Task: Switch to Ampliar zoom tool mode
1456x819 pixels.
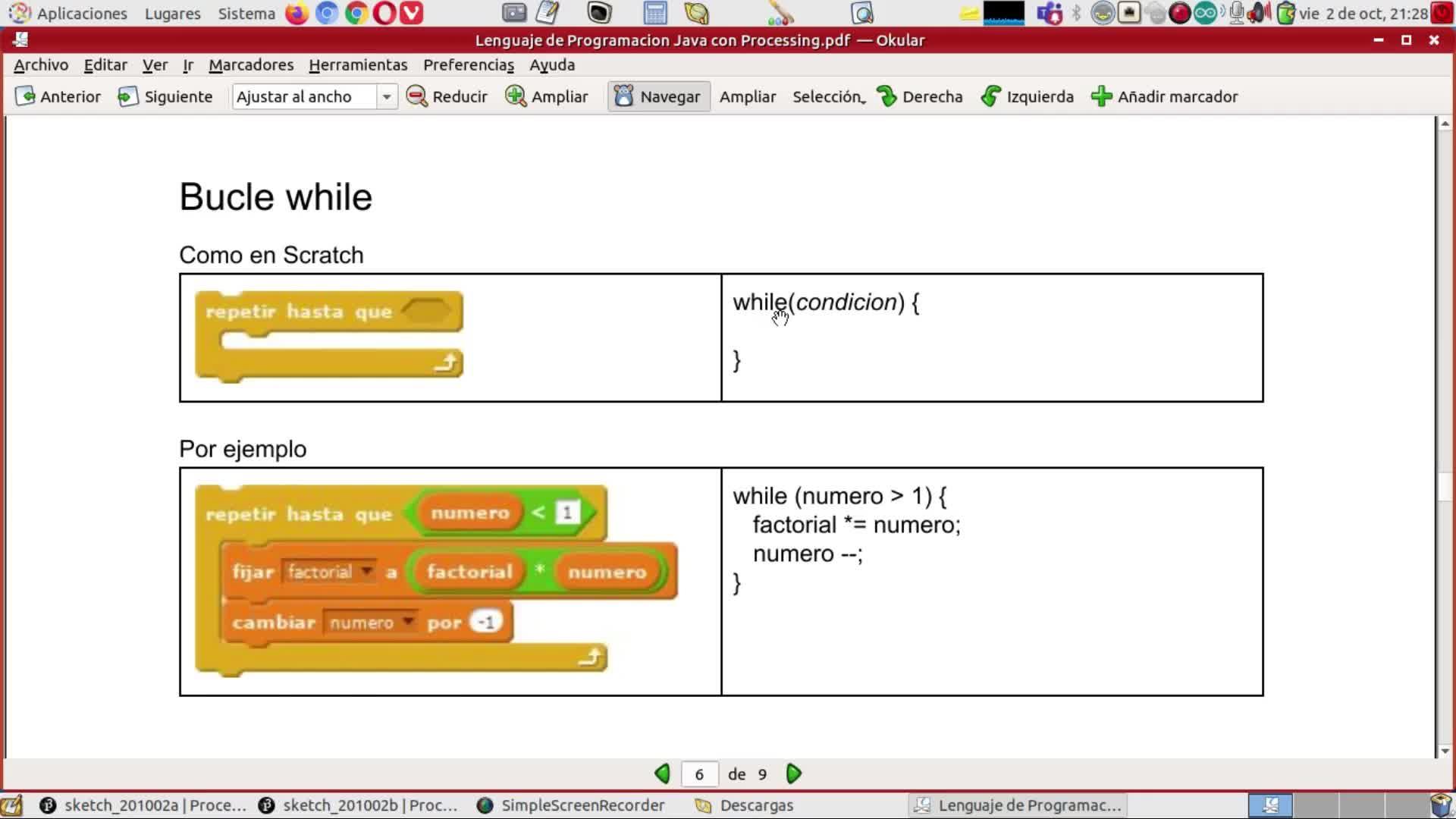Action: pos(747,96)
